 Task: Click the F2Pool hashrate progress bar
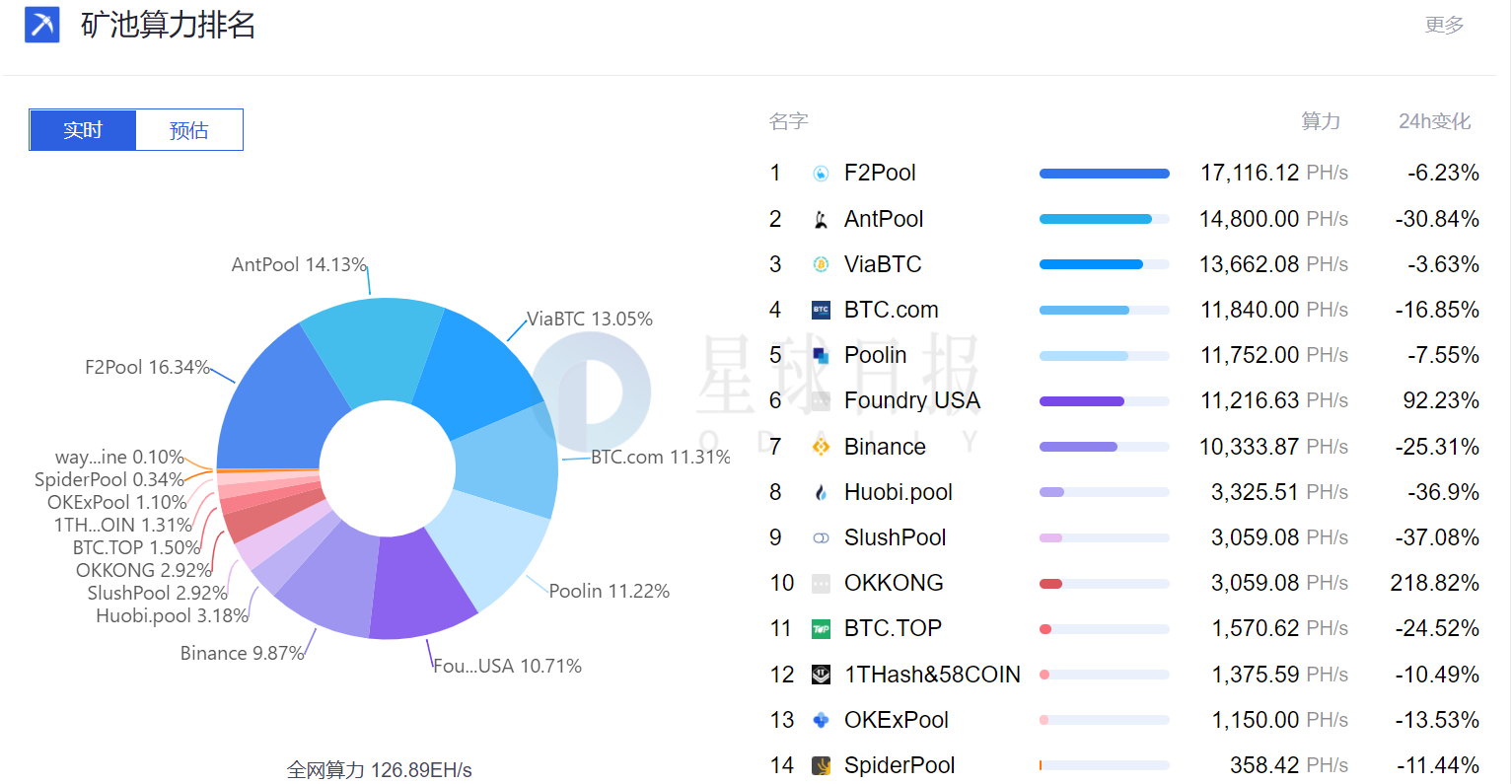pyautogui.click(x=1105, y=174)
